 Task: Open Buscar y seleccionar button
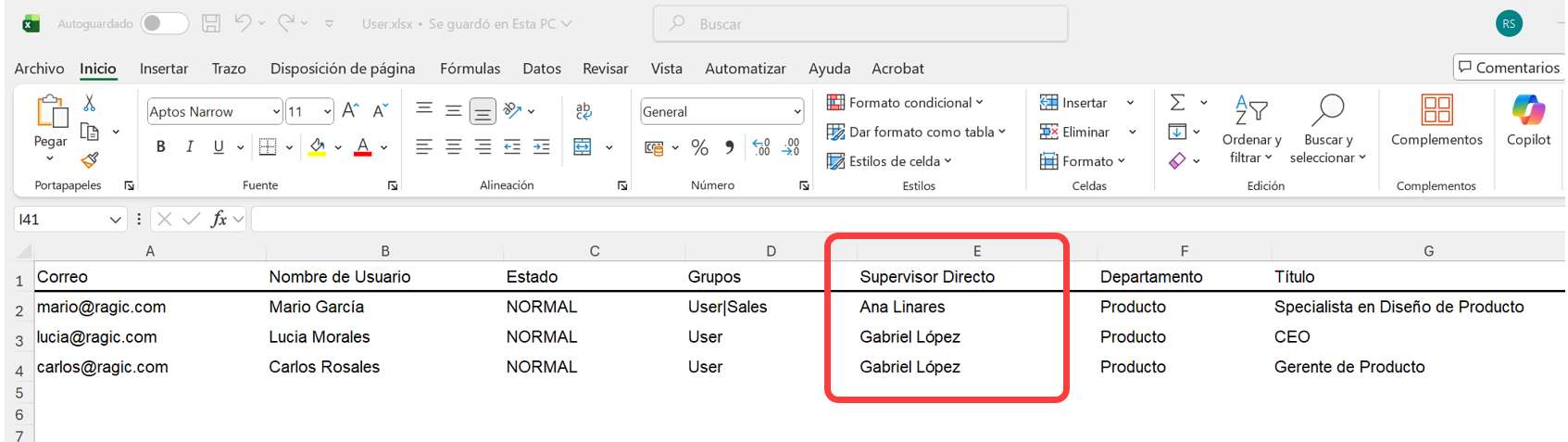(x=1328, y=130)
